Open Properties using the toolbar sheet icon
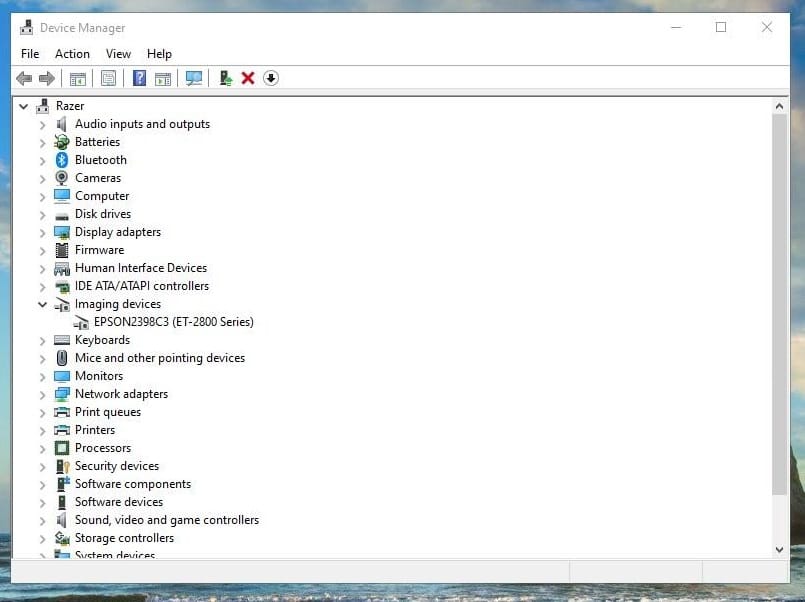805x602 pixels. coord(108,79)
